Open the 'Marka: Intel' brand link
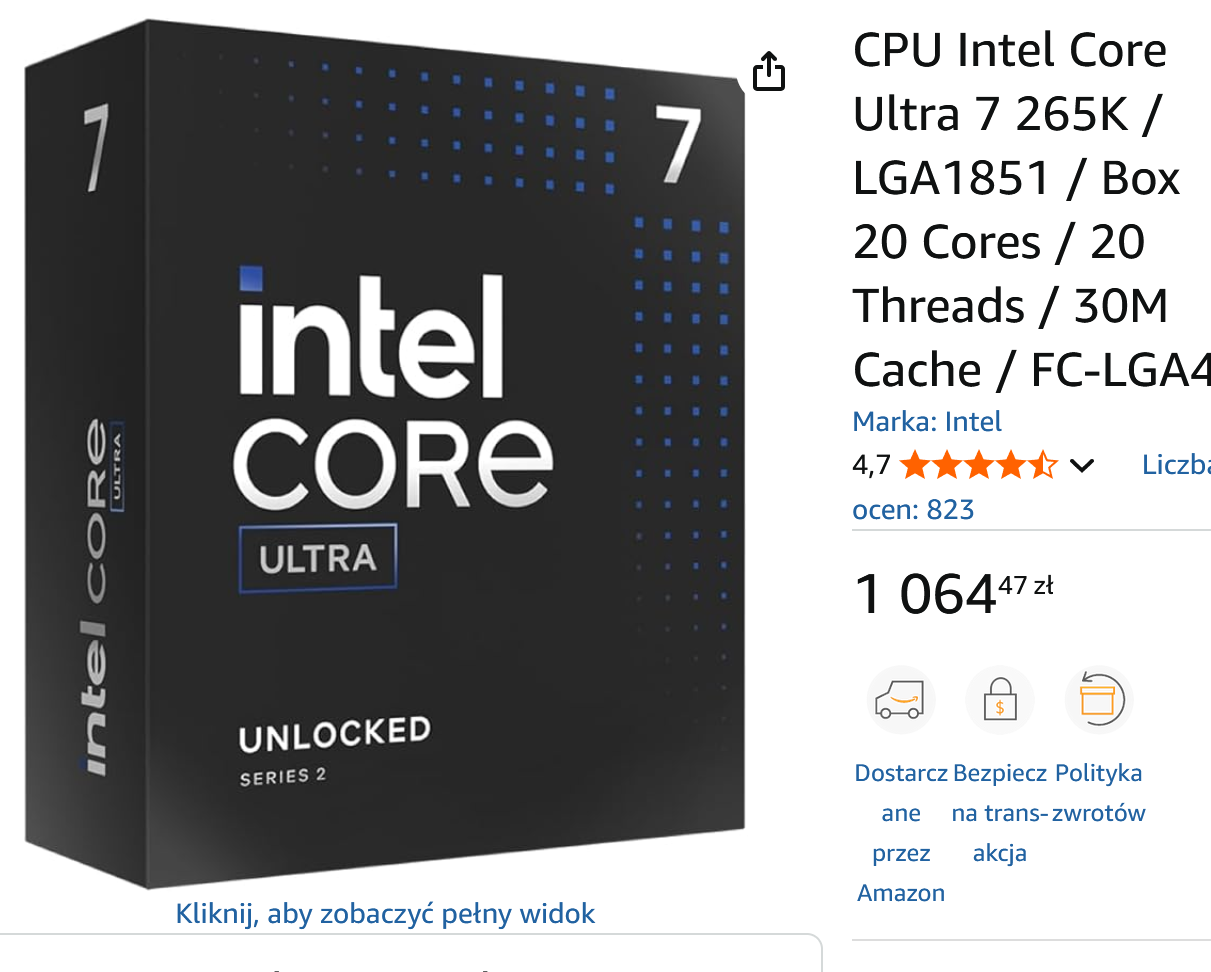 [x=927, y=422]
